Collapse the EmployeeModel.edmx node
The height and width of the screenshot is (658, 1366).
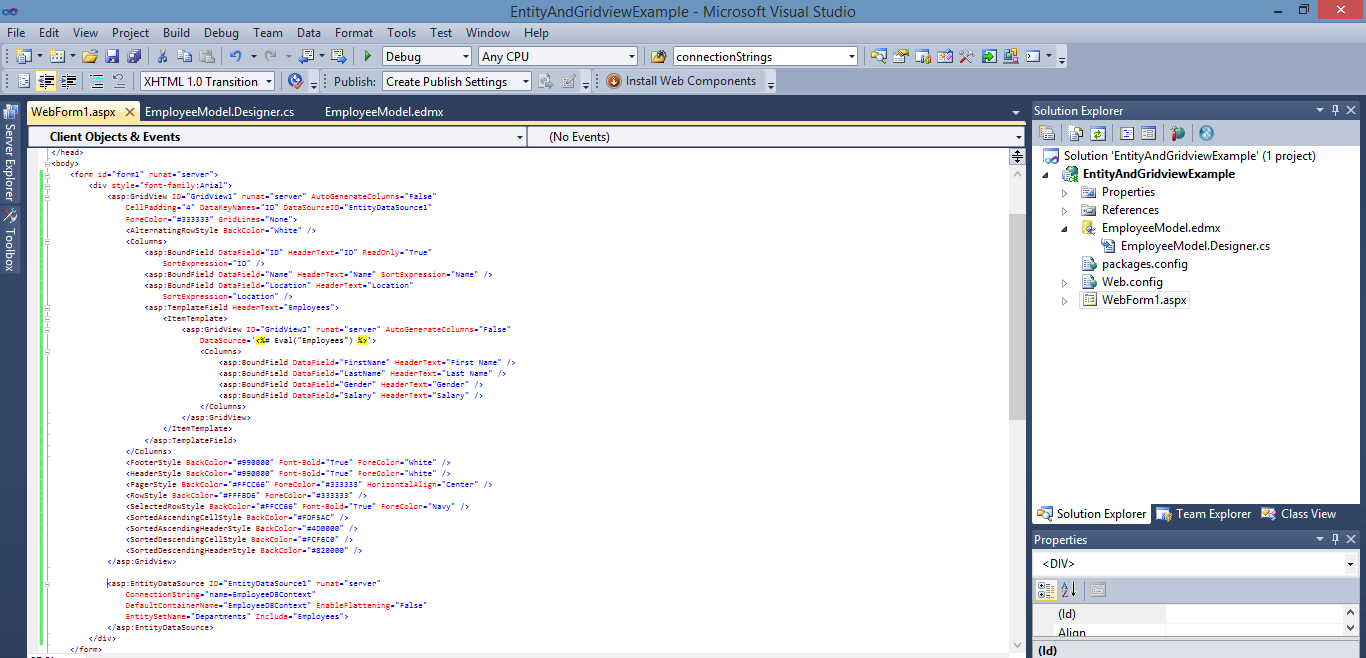pos(1065,228)
